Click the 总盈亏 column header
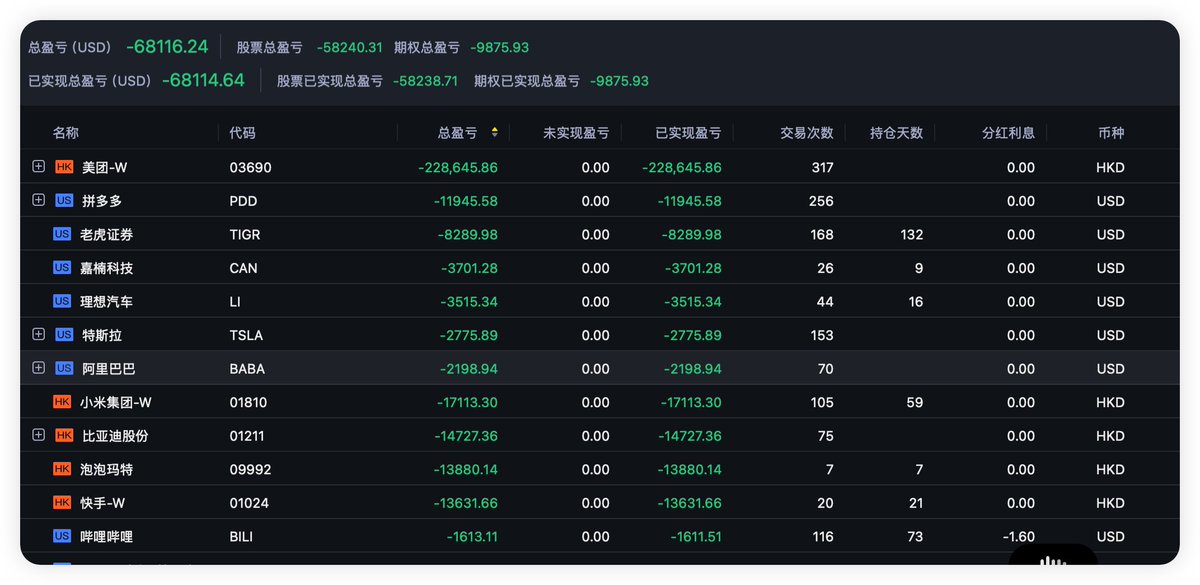The width and height of the screenshot is (1200, 585). (x=457, y=133)
